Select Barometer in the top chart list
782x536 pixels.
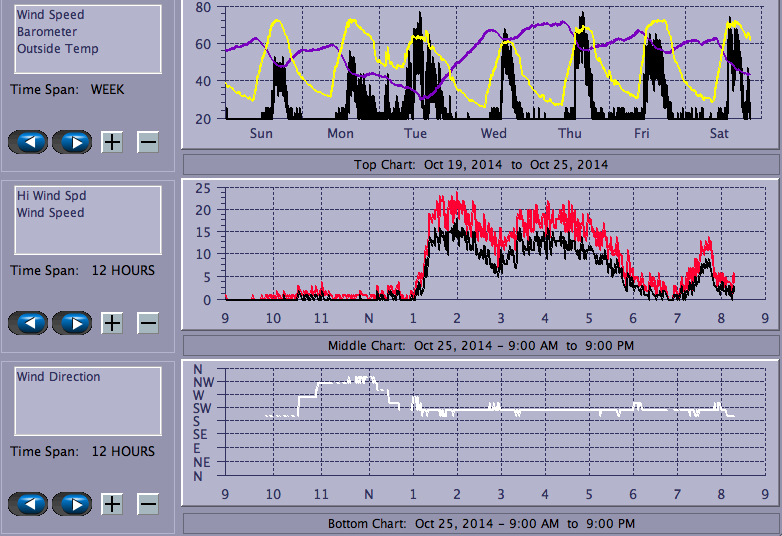46,32
